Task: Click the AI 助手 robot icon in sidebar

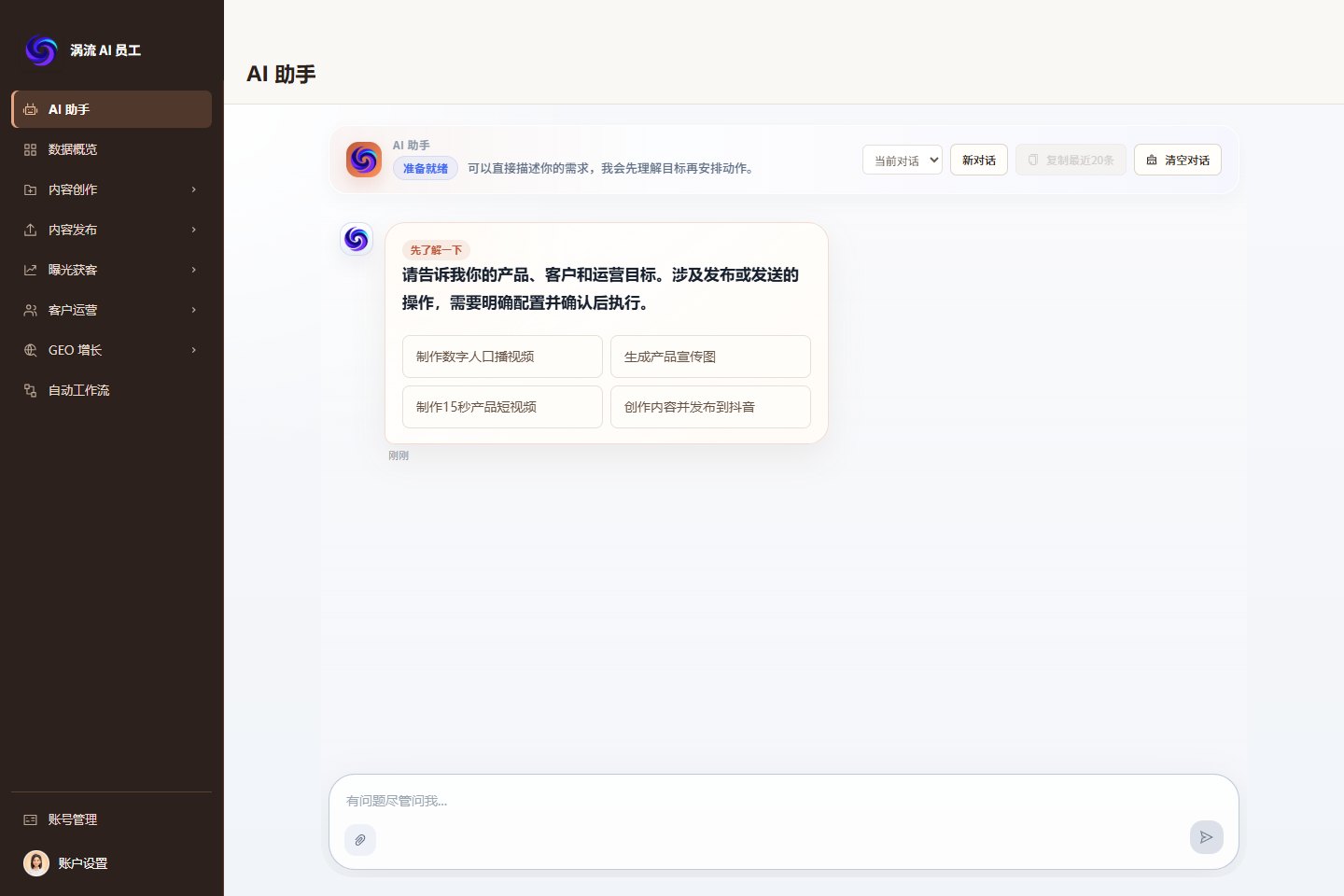Action: click(30, 109)
